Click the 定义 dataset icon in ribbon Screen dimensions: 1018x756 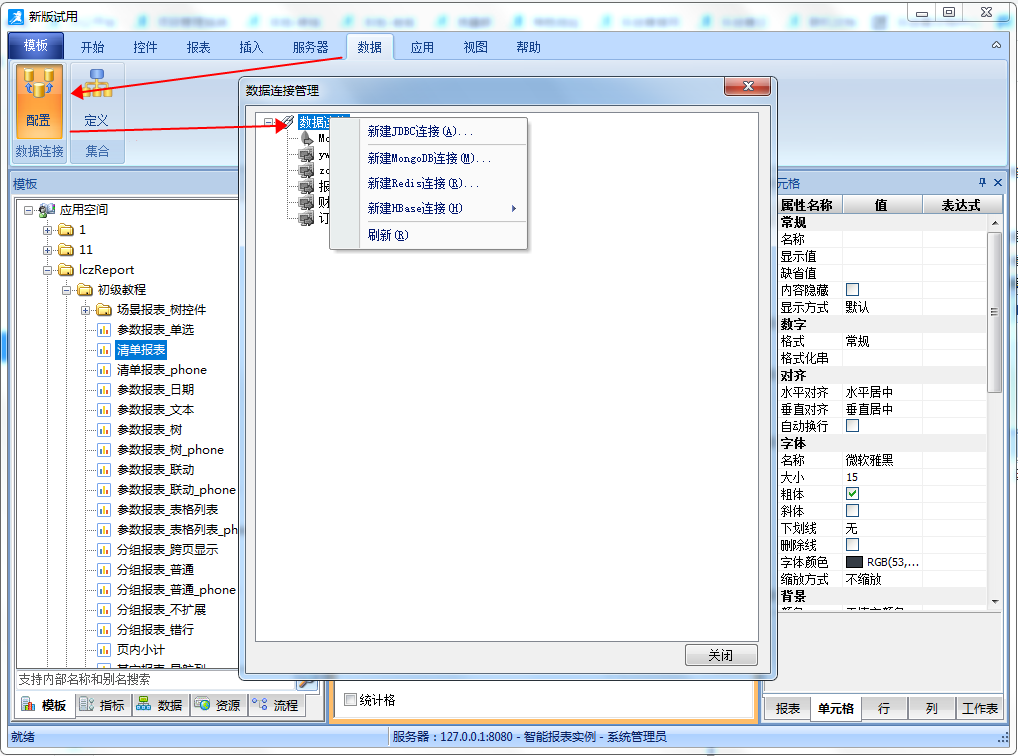pos(97,100)
